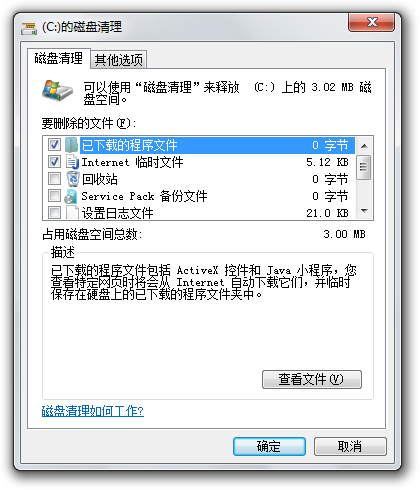
Task: Uncheck the Internet 临时文件 checkbox
Action: [x=54, y=162]
